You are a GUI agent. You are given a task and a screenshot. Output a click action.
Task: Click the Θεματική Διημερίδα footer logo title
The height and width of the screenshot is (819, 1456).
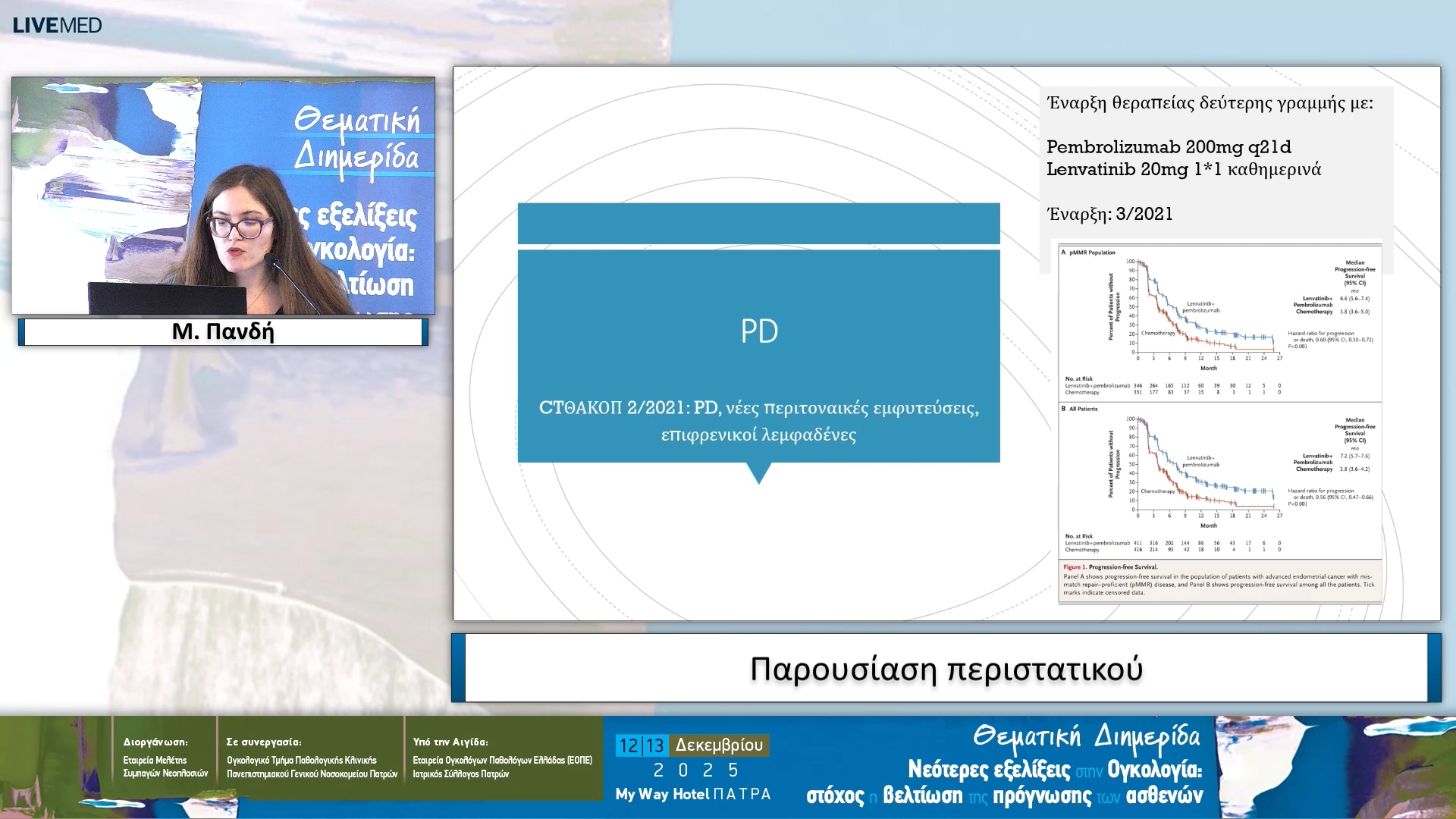coord(1086,736)
